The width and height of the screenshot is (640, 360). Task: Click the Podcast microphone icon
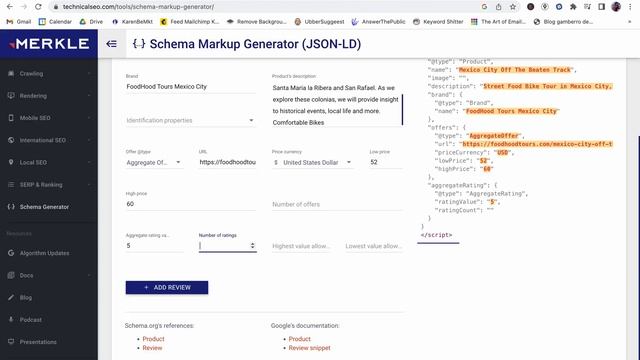11,319
